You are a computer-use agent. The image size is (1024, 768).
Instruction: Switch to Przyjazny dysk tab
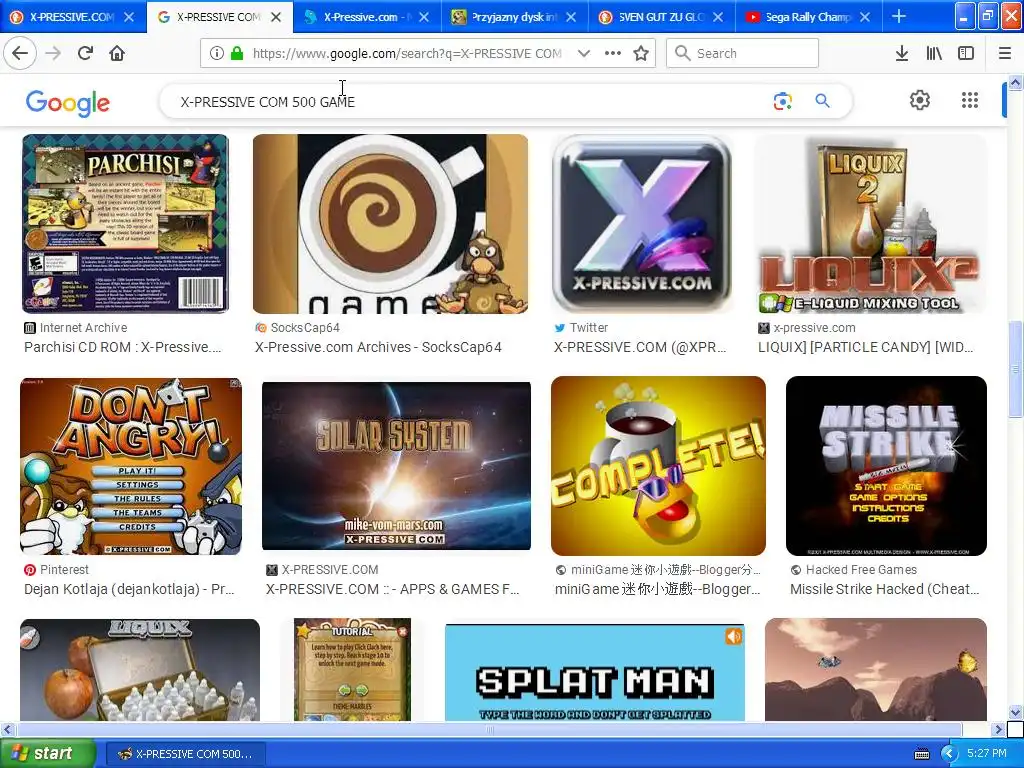click(x=514, y=17)
